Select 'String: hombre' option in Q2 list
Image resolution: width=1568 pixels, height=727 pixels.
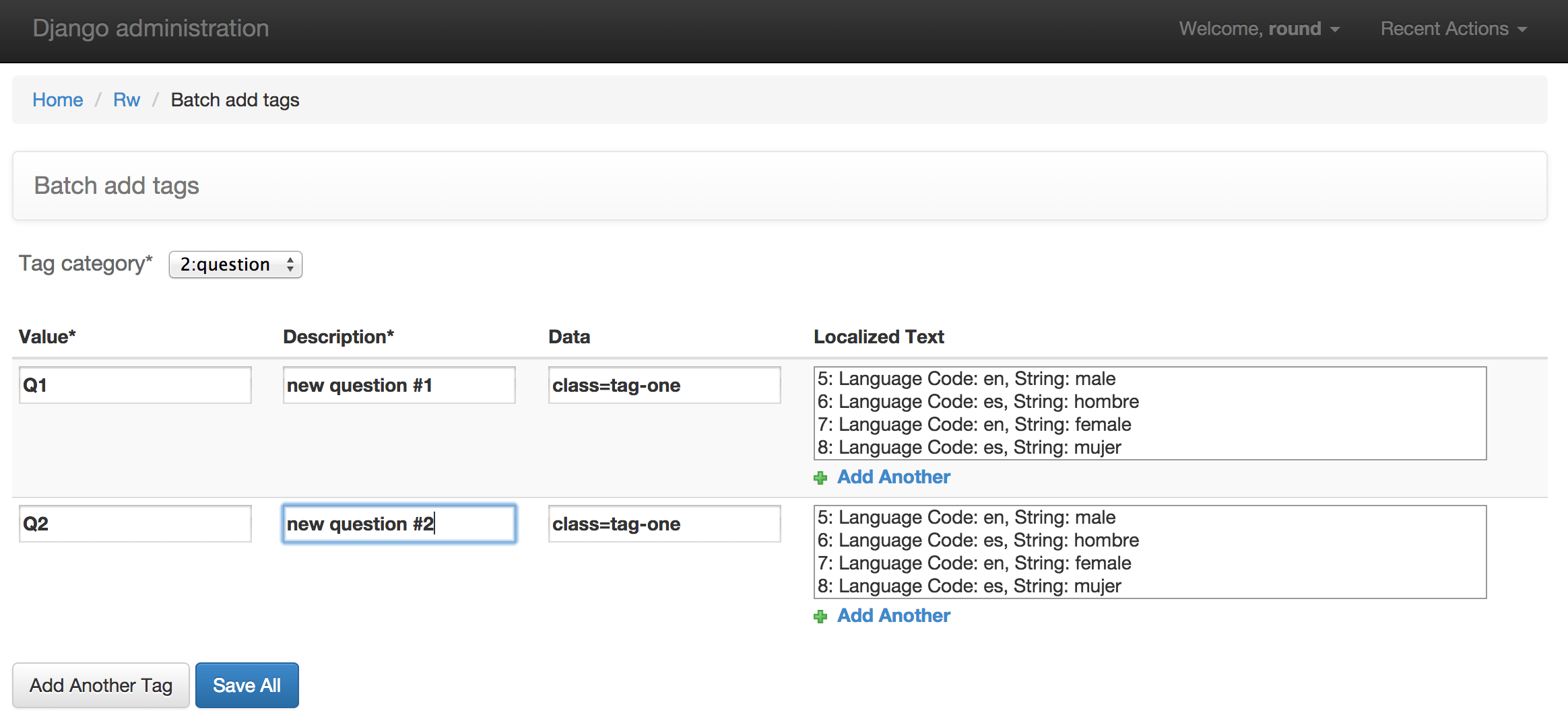point(978,541)
